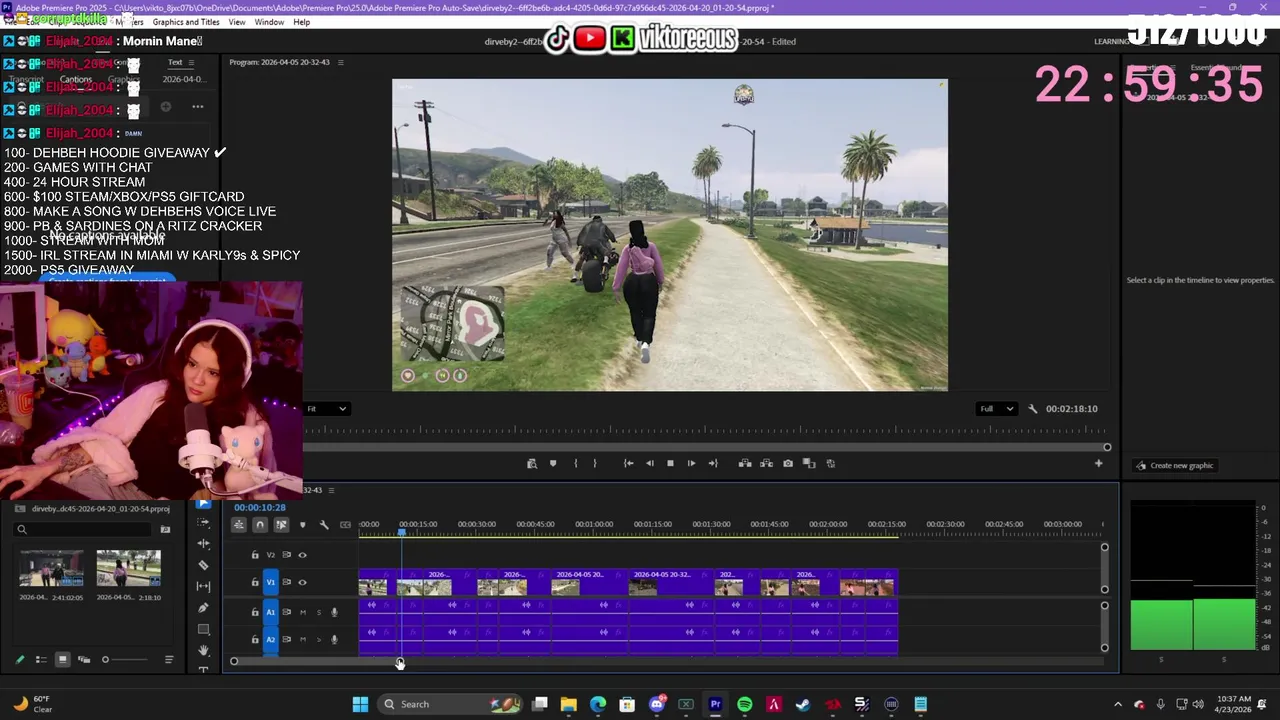1280x720 pixels.
Task: Open the Project panel menu at the bottom right
Action: [x=169, y=659]
